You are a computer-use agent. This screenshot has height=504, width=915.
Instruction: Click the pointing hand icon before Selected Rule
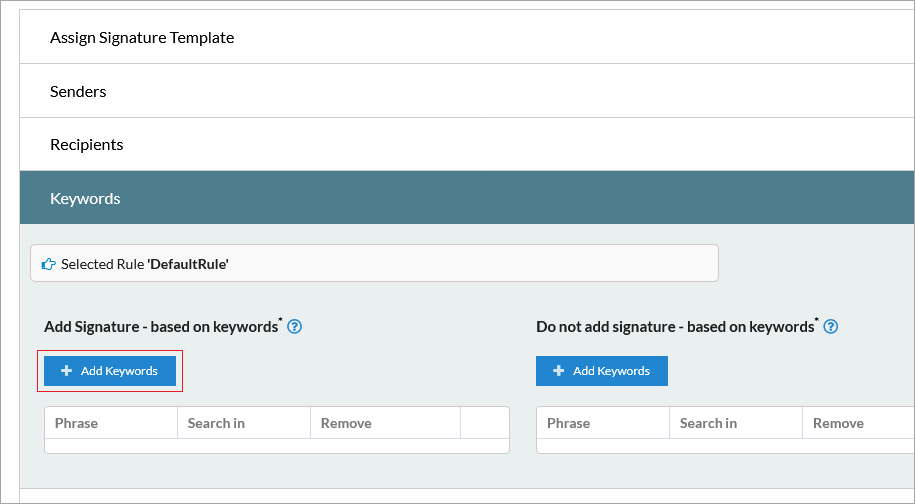click(x=48, y=264)
